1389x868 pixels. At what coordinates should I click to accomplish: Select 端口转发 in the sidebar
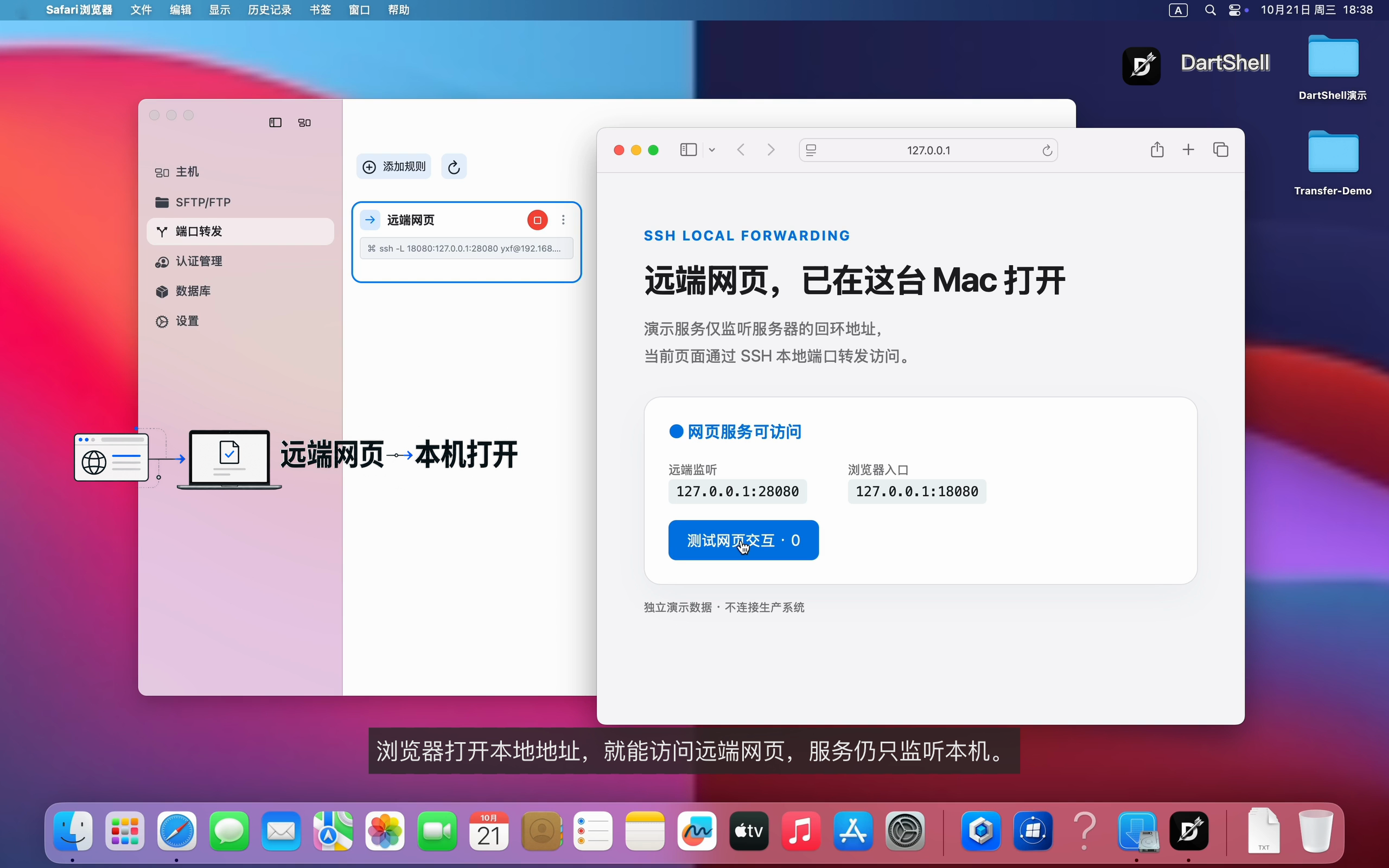[240, 231]
